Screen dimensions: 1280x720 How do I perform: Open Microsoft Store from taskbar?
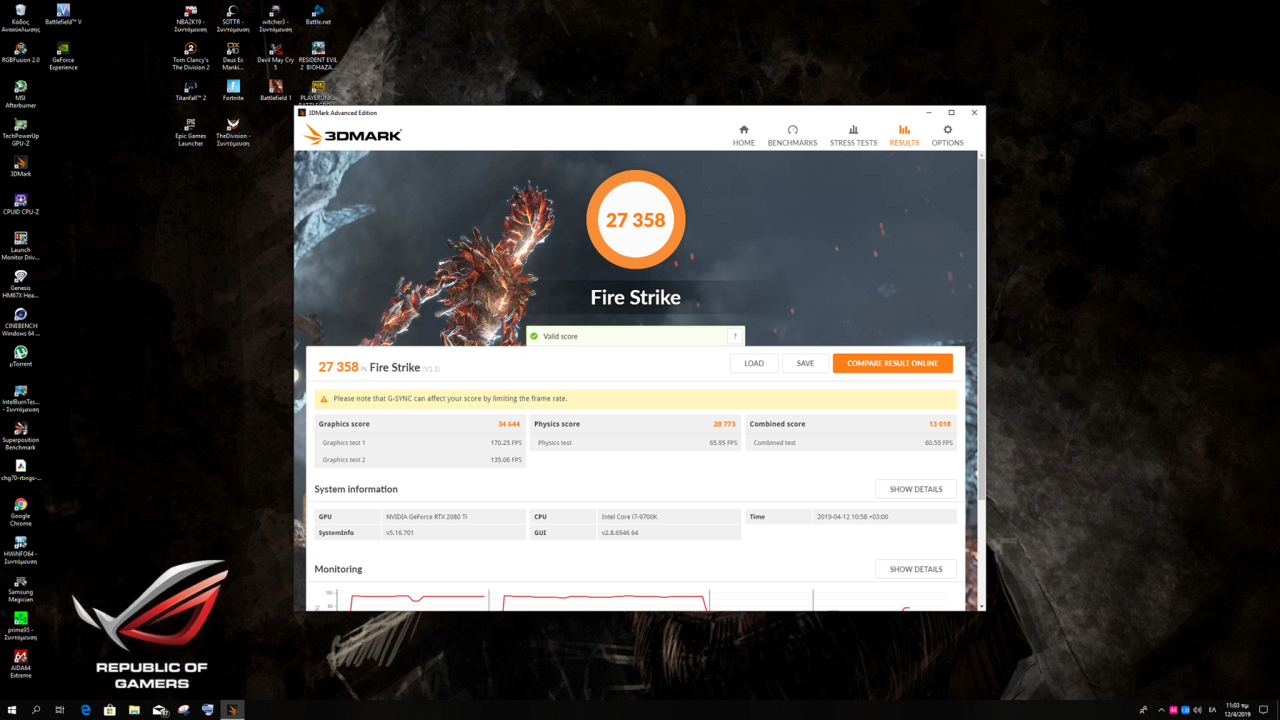(110, 710)
